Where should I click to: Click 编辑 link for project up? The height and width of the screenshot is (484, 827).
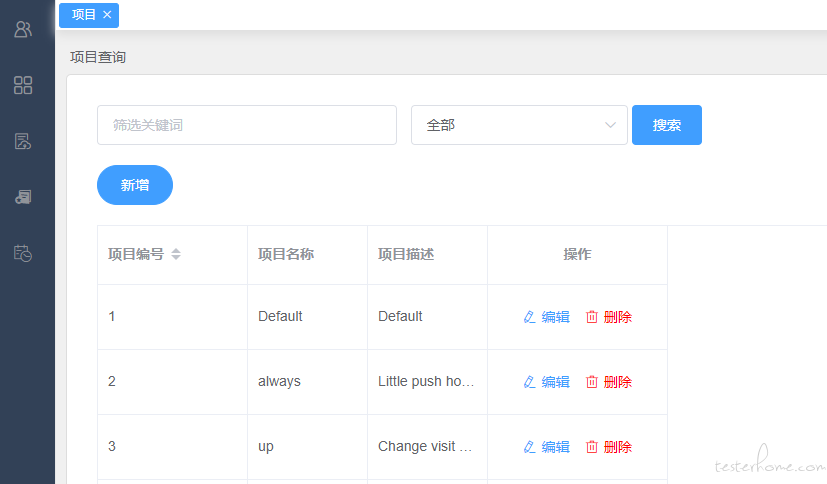coord(555,447)
